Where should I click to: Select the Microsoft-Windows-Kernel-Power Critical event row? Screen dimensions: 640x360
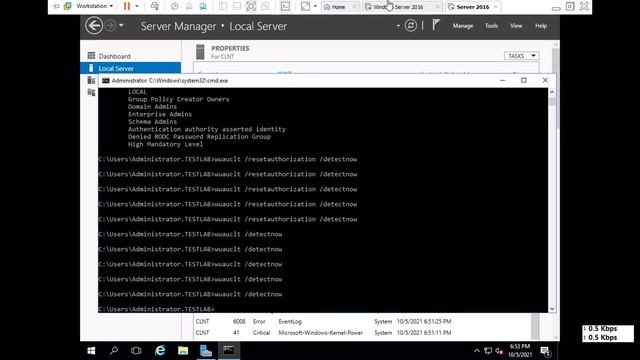click(x=362, y=333)
